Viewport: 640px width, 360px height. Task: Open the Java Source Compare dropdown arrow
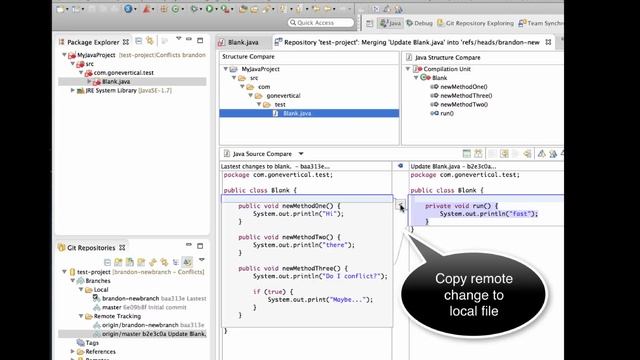[301, 154]
